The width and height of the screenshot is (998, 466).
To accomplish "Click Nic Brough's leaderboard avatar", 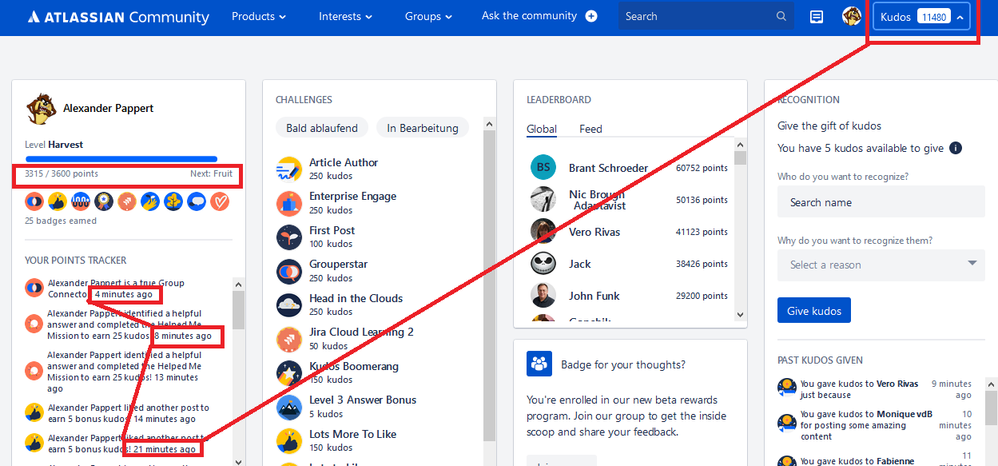I will [x=543, y=199].
